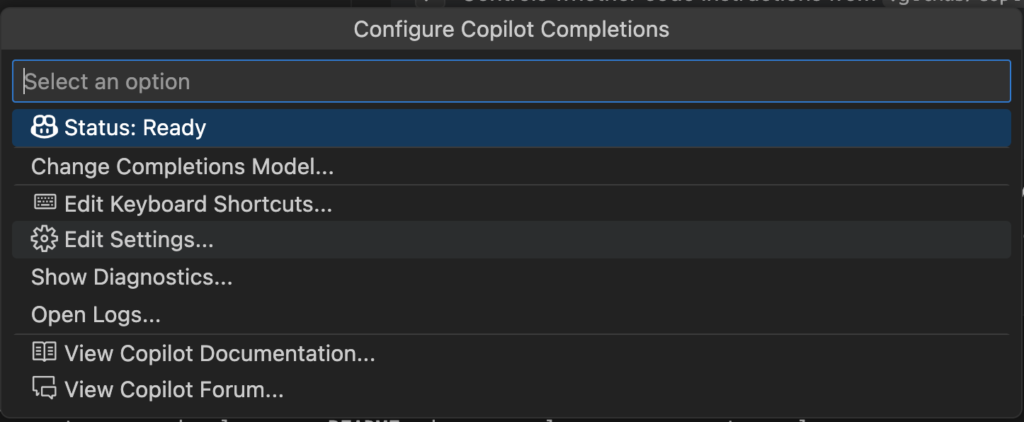Click the gear icon next to Edit Settings
The height and width of the screenshot is (422, 1024).
coord(44,239)
